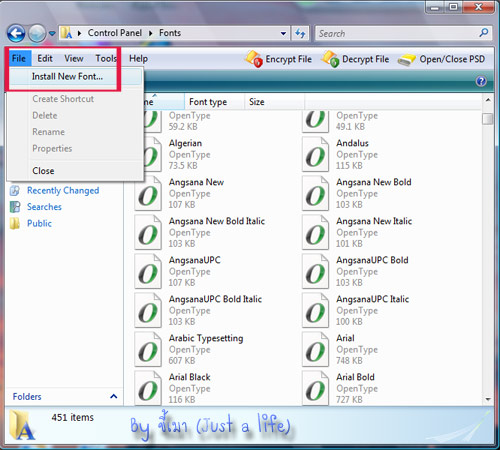This screenshot has width=500, height=450.
Task: Select the AngsanaUPC Bold font icon
Action: (315, 271)
